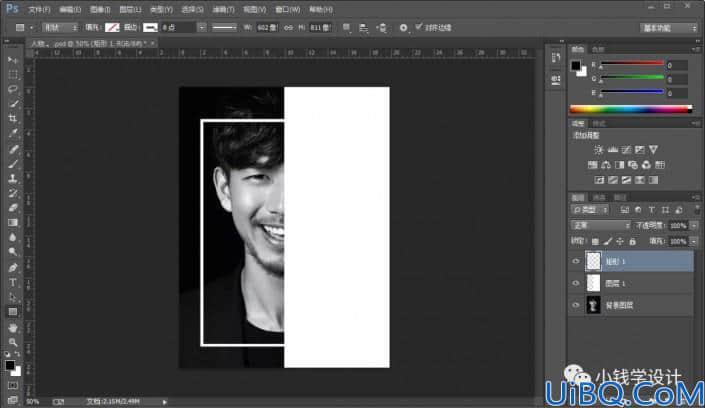Select the Pen tool
The height and width of the screenshot is (408, 705).
(x=13, y=268)
